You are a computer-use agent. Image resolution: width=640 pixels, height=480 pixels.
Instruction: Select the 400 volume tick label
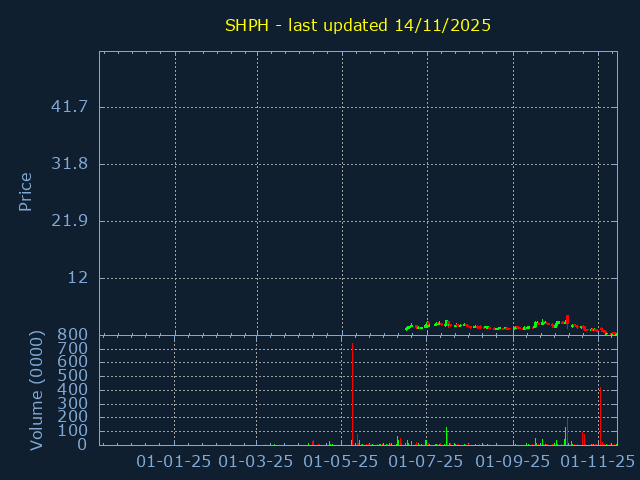pos(75,390)
